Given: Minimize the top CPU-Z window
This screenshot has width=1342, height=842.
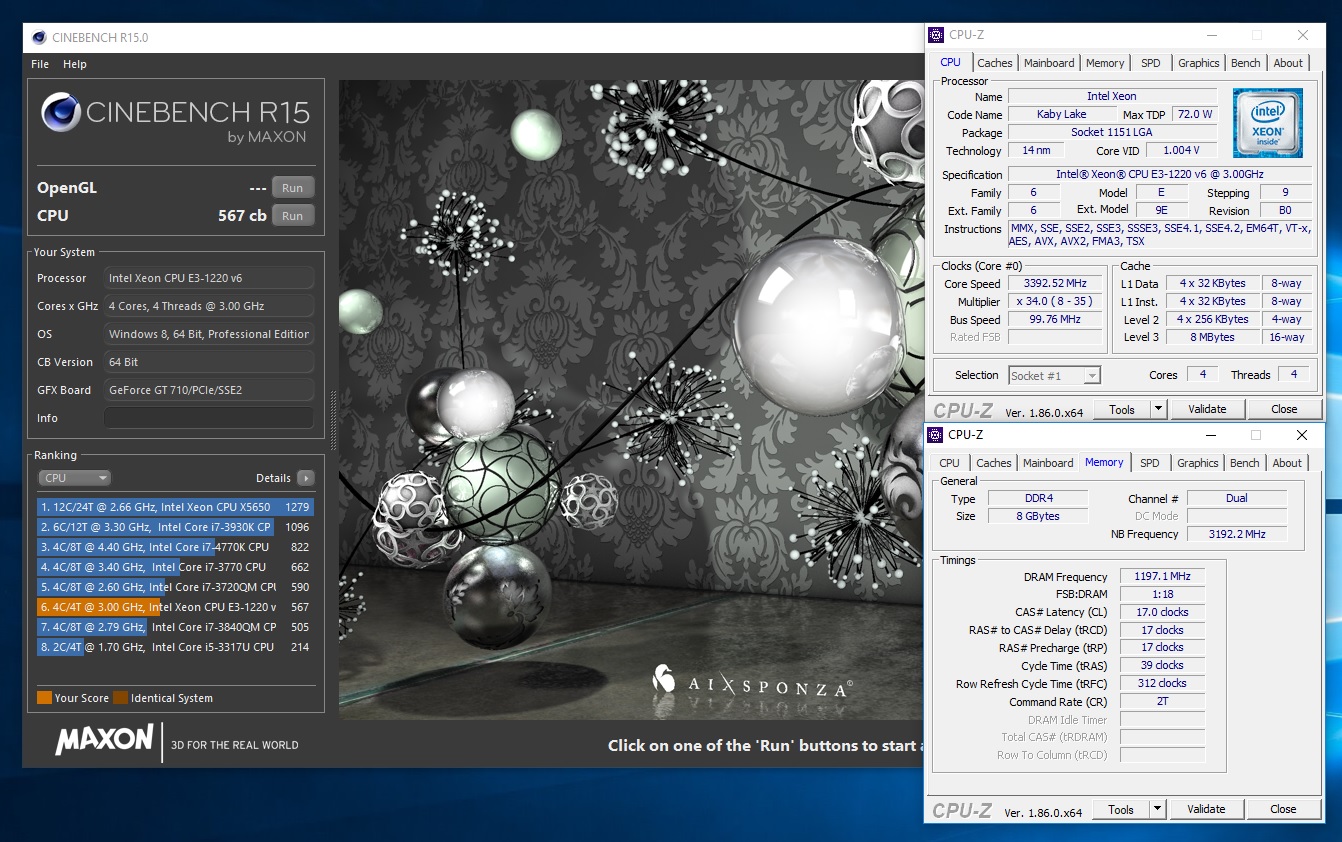Looking at the screenshot, I should click(x=1211, y=35).
